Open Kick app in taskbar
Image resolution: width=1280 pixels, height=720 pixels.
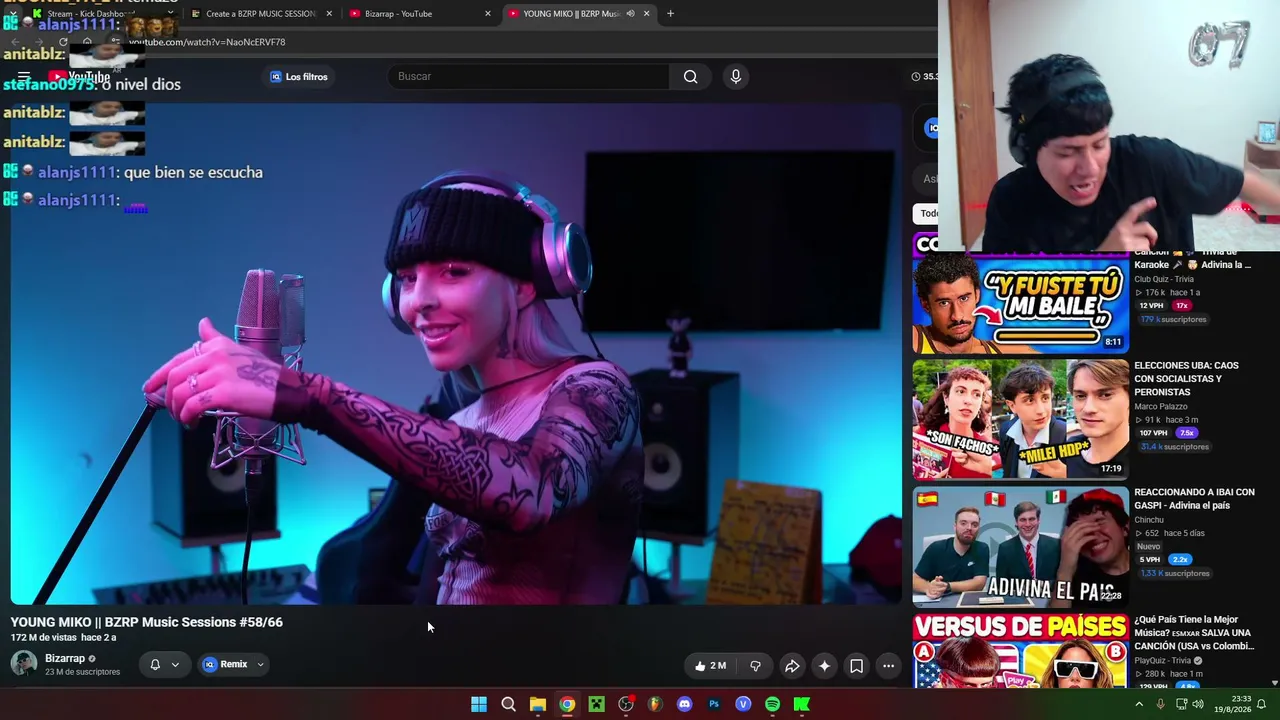(802, 705)
